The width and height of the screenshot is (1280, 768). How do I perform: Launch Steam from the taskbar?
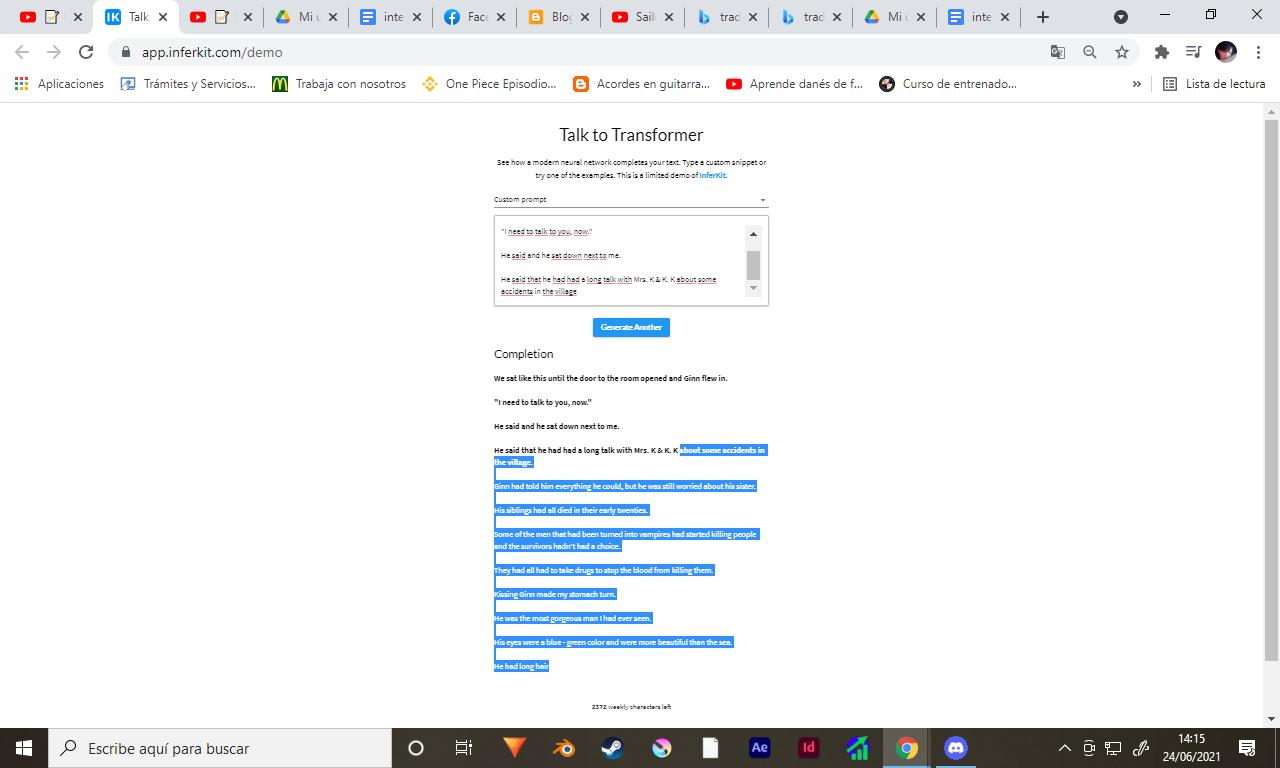pos(612,748)
